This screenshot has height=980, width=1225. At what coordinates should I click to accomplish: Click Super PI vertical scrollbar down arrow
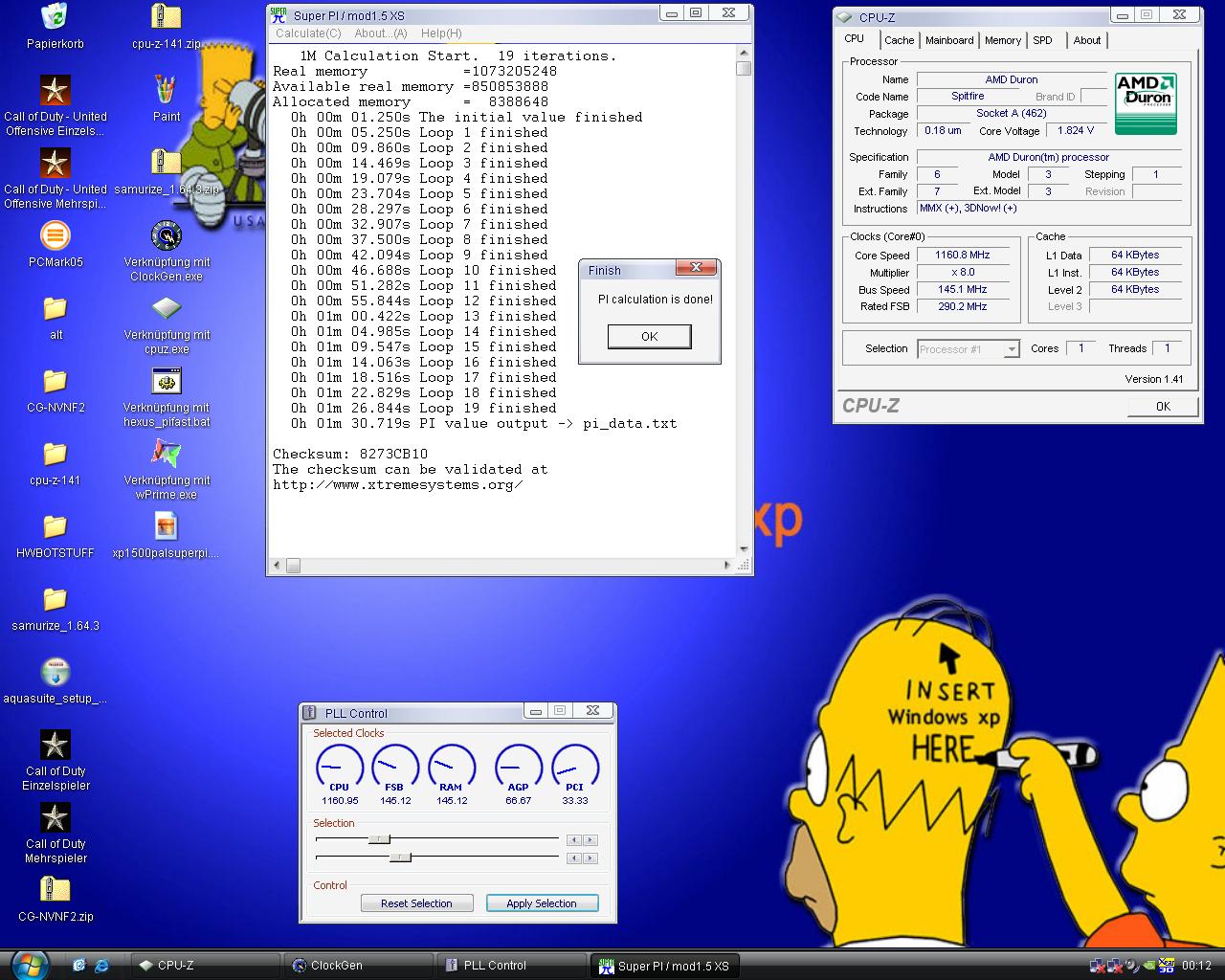click(x=744, y=549)
